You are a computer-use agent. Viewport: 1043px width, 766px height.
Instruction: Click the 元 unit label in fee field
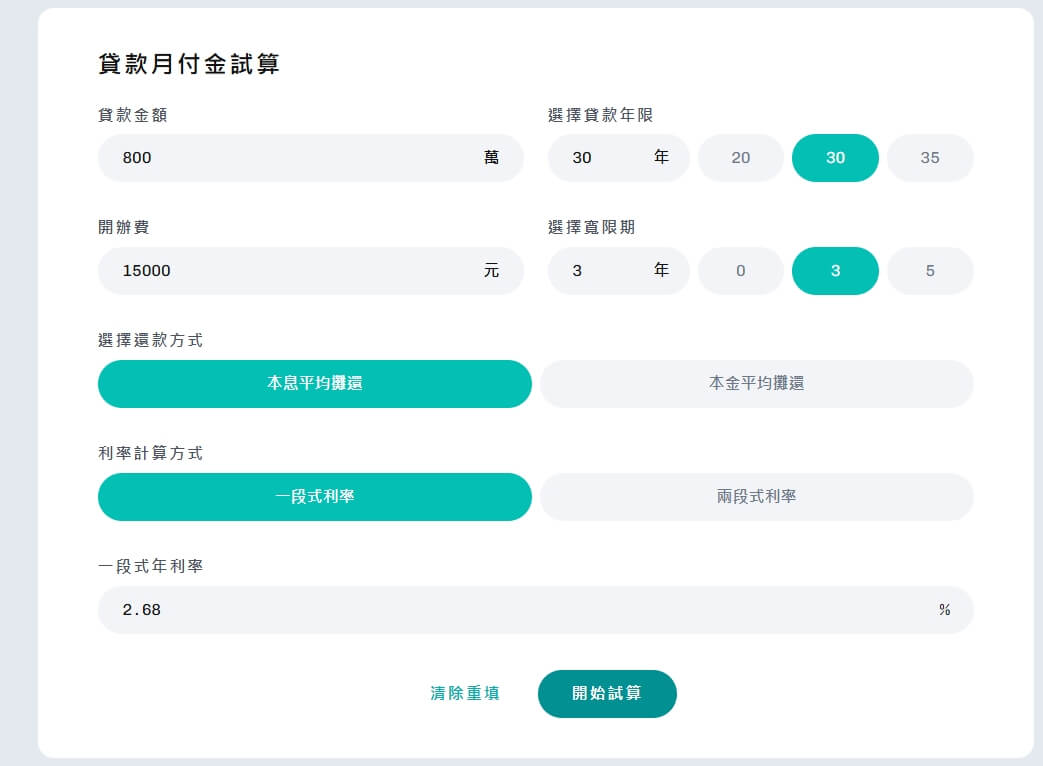click(x=490, y=270)
